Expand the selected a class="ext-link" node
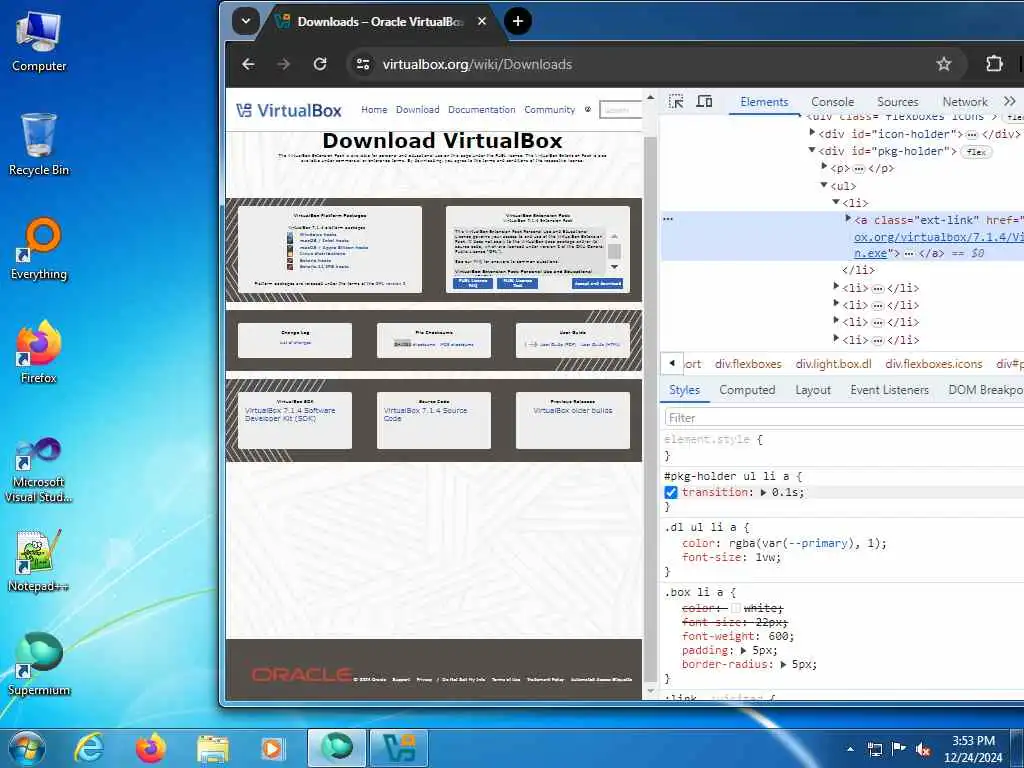The width and height of the screenshot is (1024, 768). pos(848,219)
